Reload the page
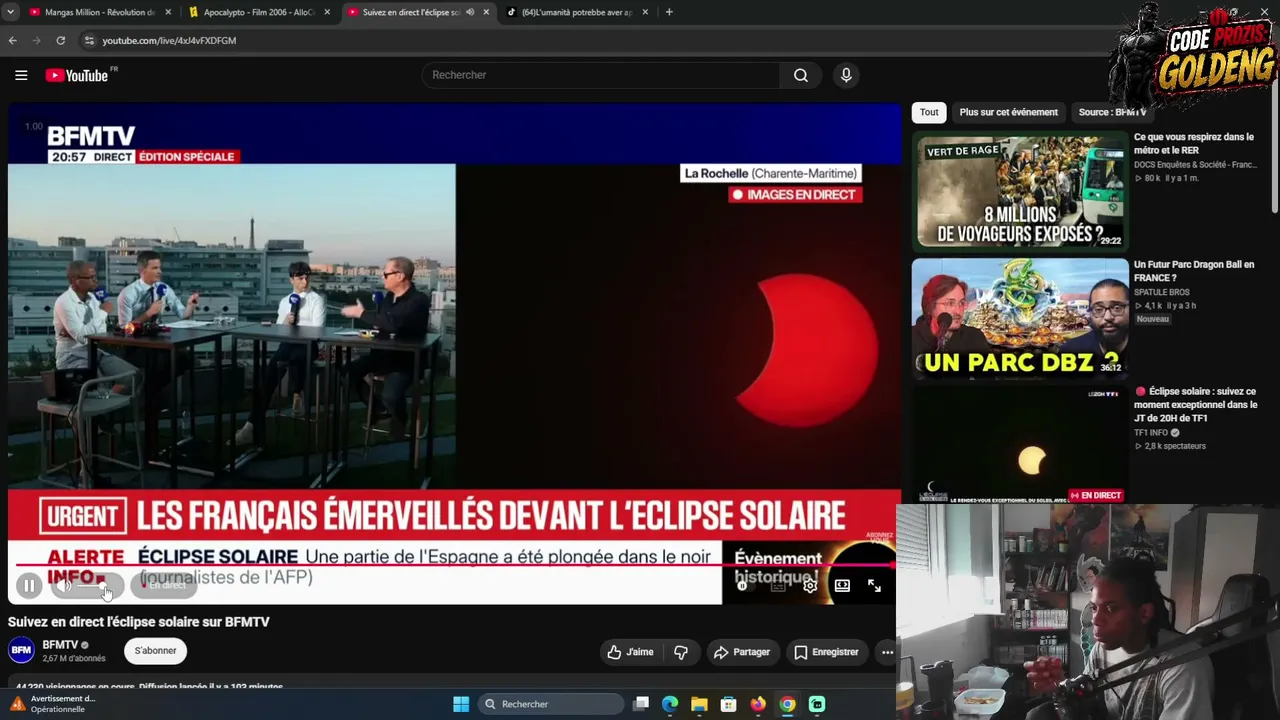1280x720 pixels. [60, 40]
